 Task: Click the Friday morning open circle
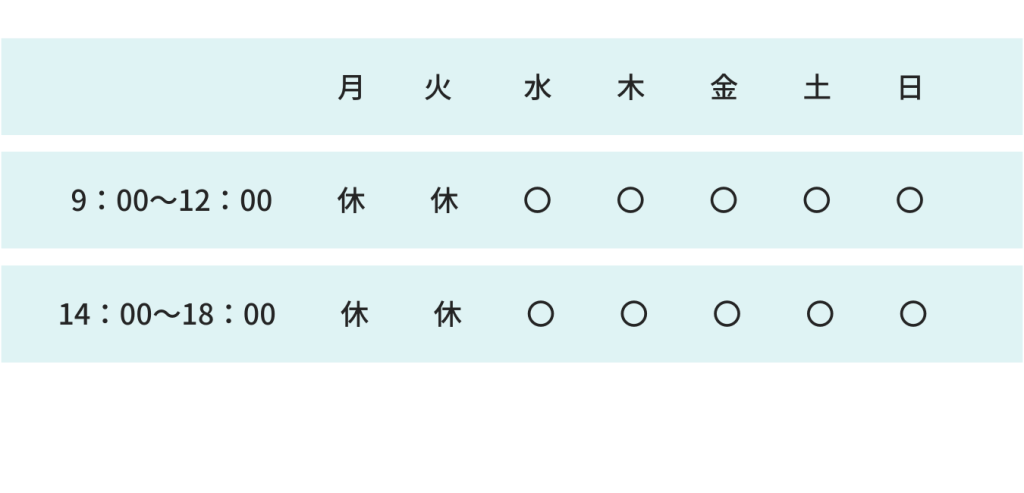pos(724,200)
